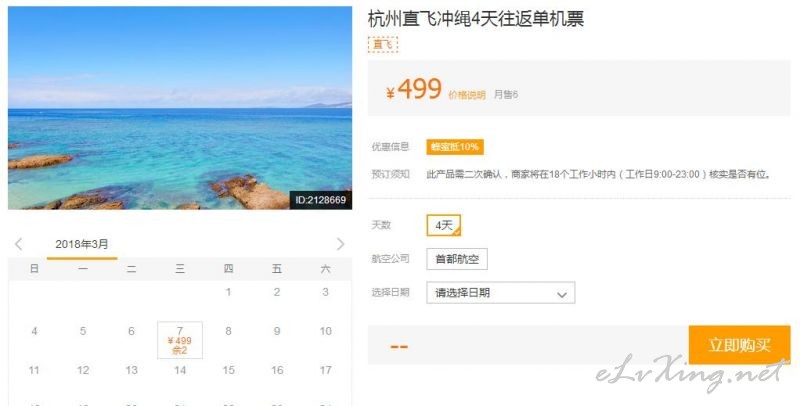
Task: Click the 蜂蜜抵10% discount badge
Action: 455,147
